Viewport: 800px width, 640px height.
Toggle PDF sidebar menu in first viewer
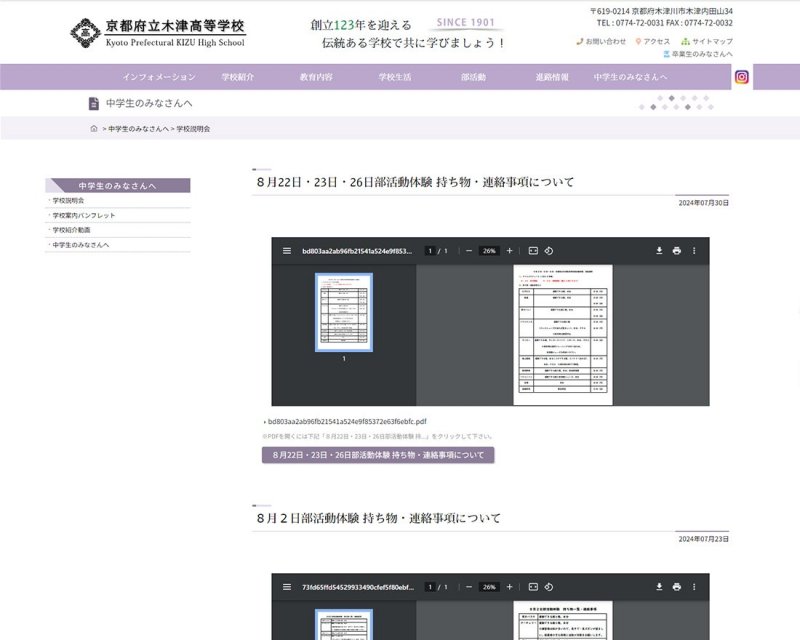coord(287,251)
